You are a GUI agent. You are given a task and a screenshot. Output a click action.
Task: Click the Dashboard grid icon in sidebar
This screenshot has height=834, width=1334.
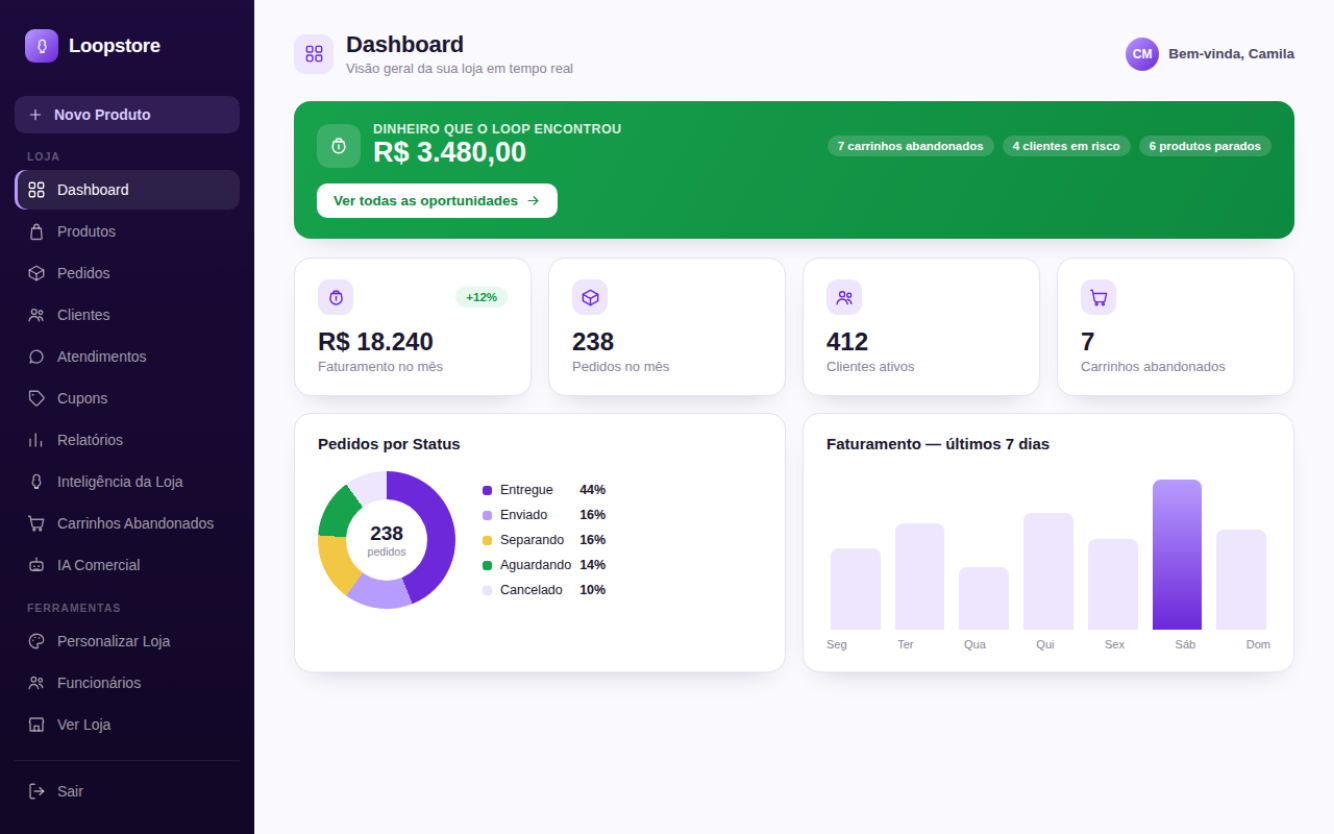point(37,190)
